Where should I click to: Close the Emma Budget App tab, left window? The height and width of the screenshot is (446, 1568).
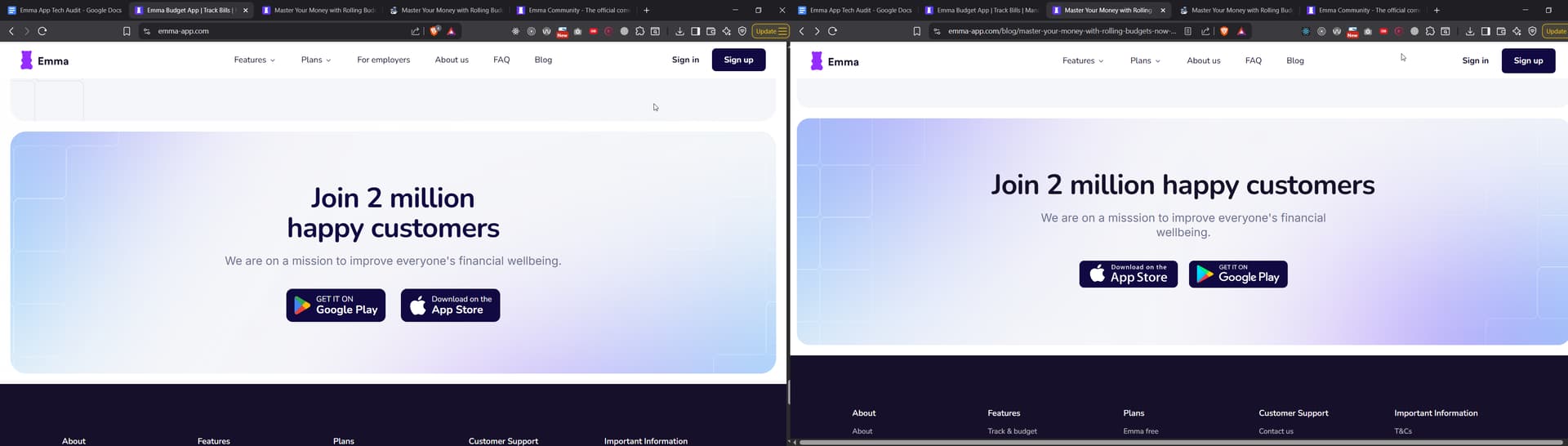(x=245, y=10)
